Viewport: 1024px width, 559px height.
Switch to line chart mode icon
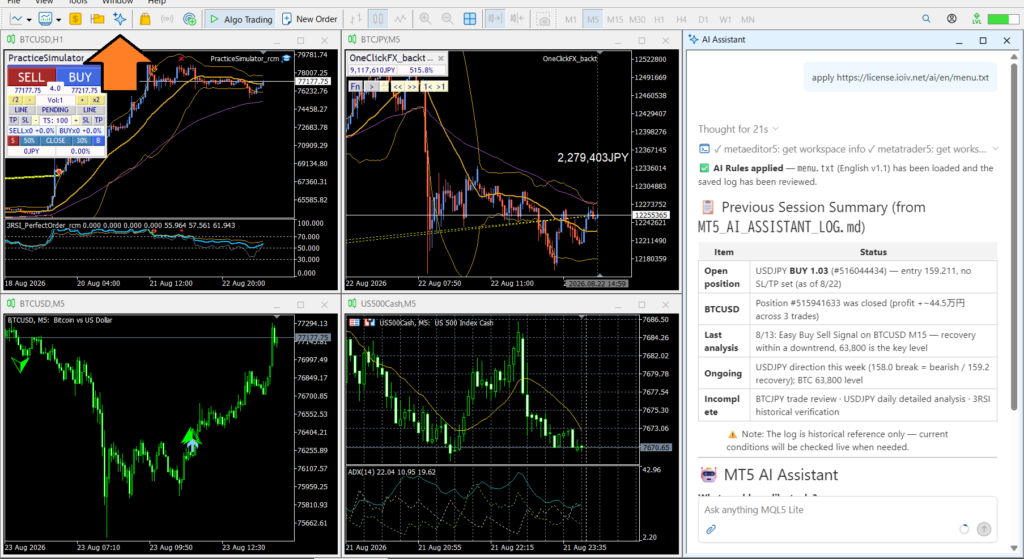[400, 19]
